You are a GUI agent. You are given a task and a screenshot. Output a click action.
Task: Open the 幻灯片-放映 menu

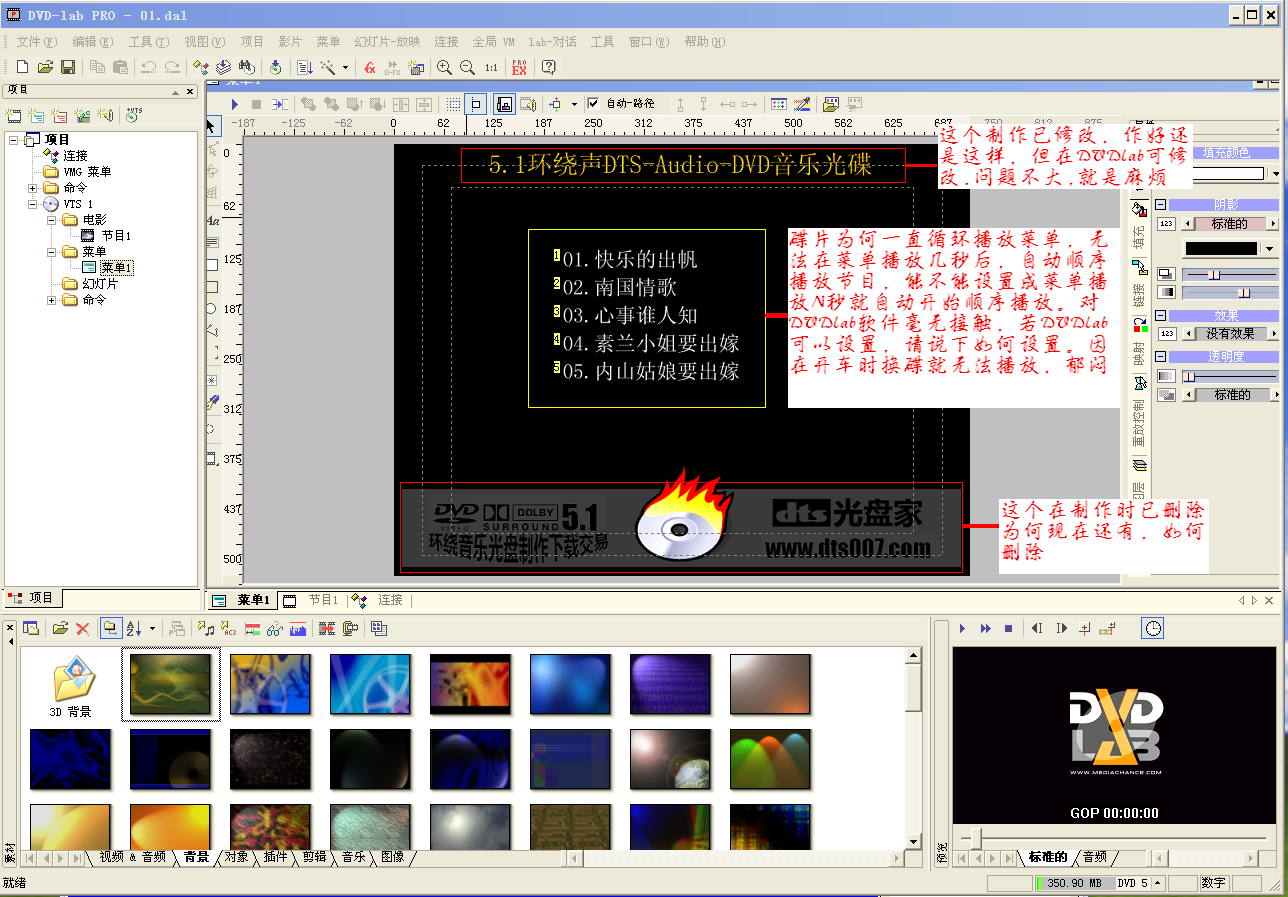coord(387,41)
